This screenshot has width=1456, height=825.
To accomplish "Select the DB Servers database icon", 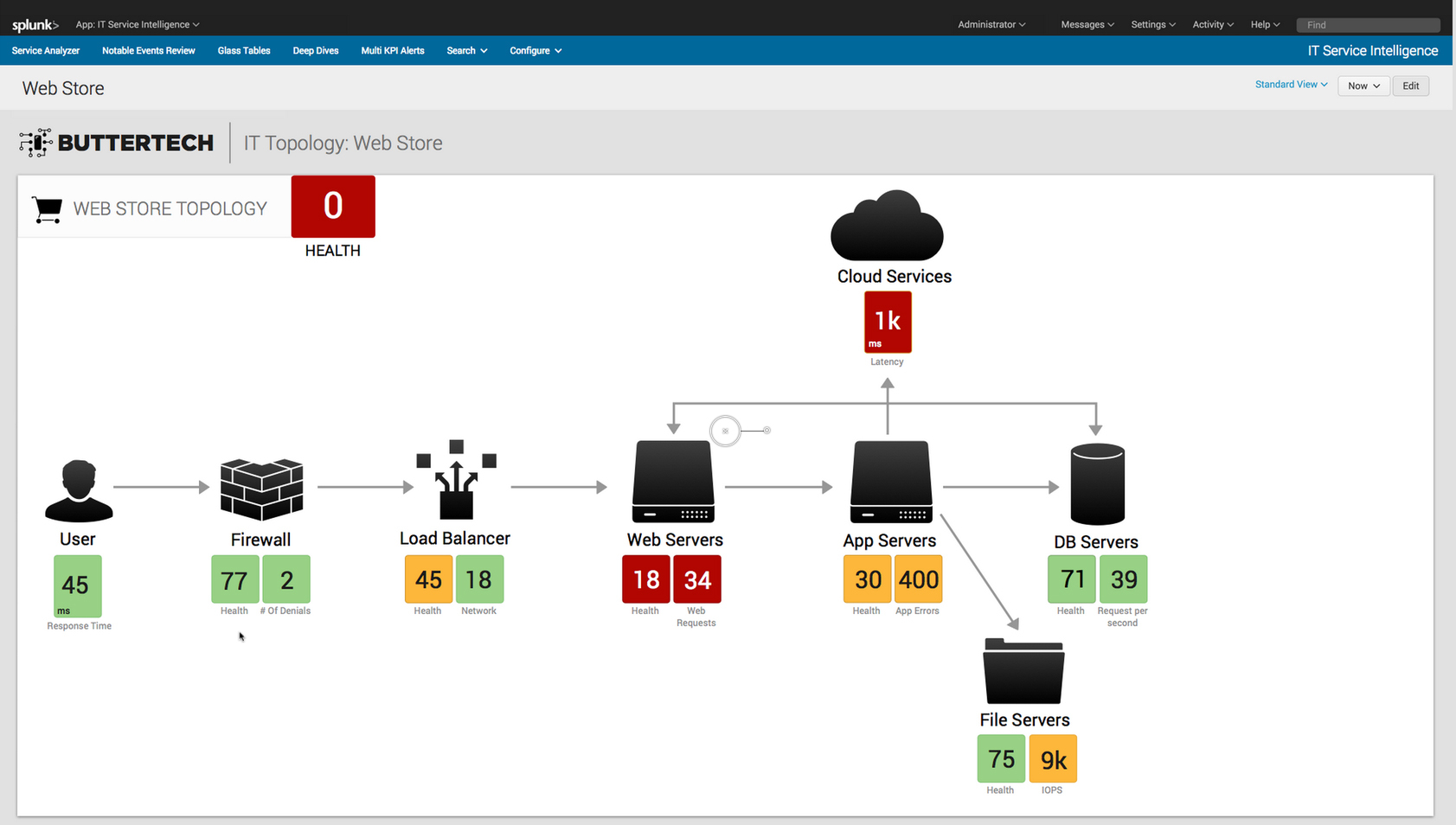I will 1096,483.
